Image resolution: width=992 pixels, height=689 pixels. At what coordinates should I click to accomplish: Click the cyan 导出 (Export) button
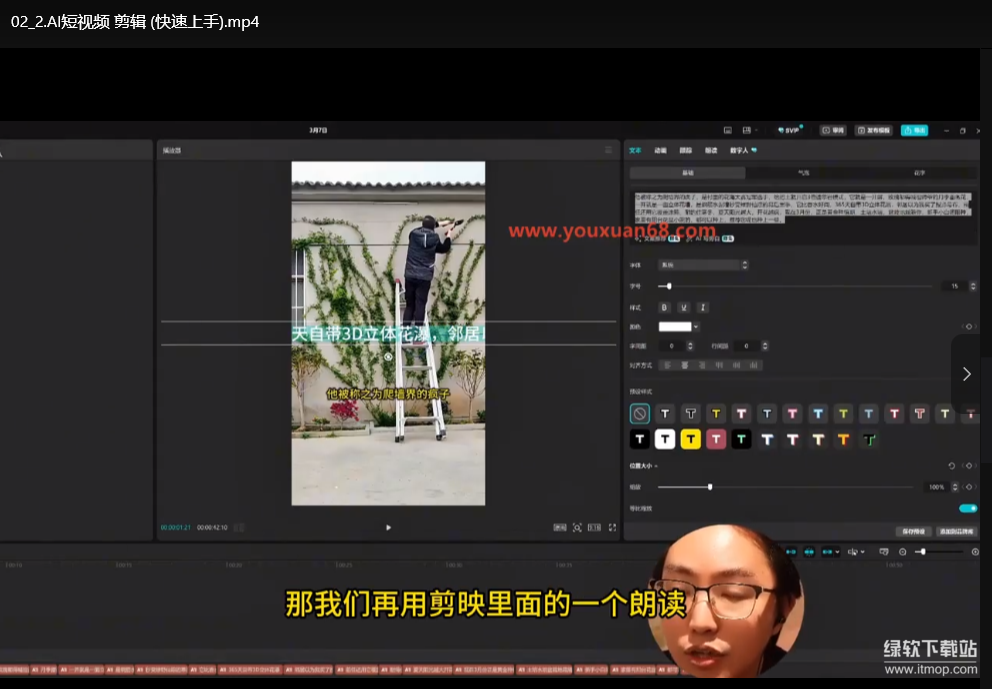913,130
